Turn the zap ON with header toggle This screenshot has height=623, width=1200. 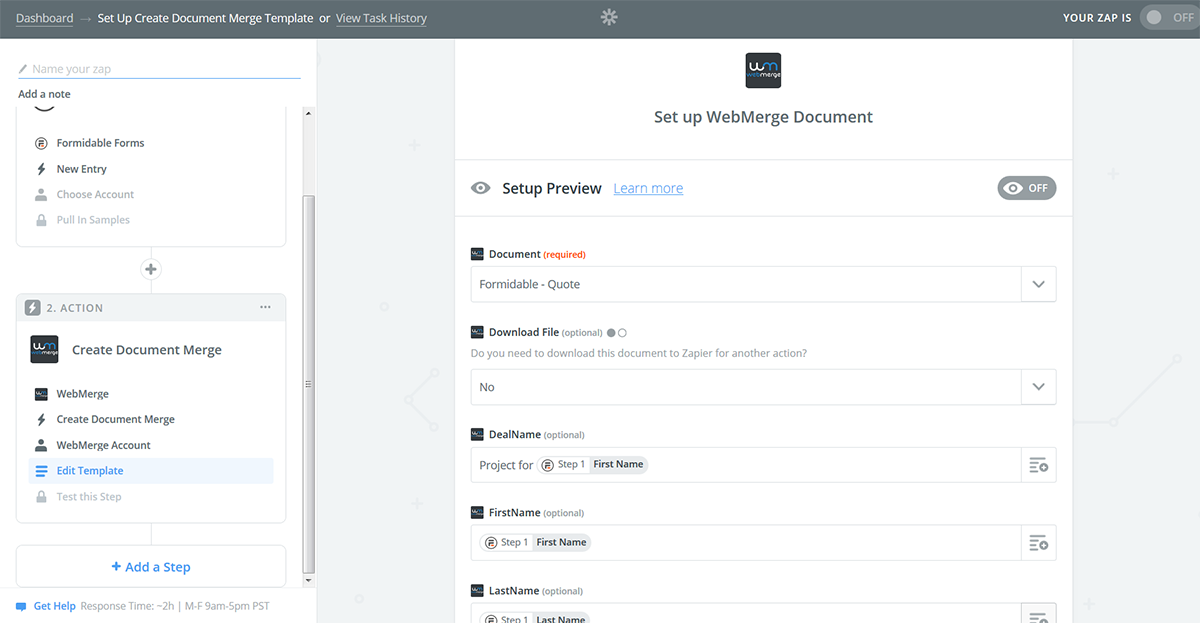(1169, 17)
